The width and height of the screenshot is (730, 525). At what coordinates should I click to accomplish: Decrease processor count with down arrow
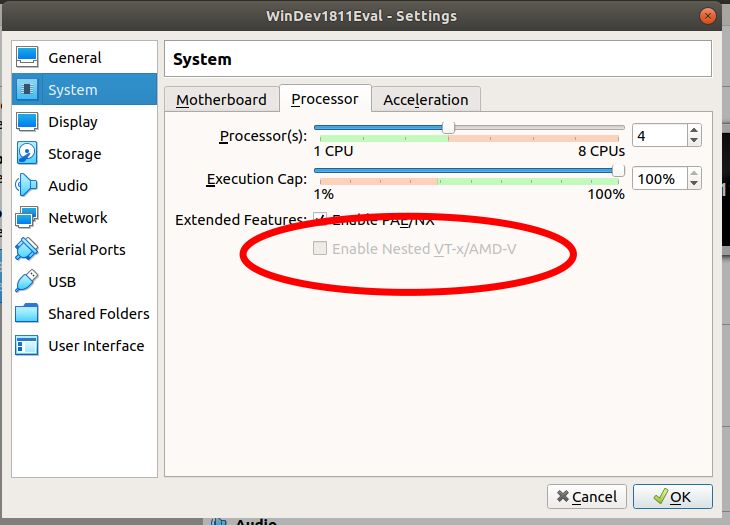click(694, 141)
